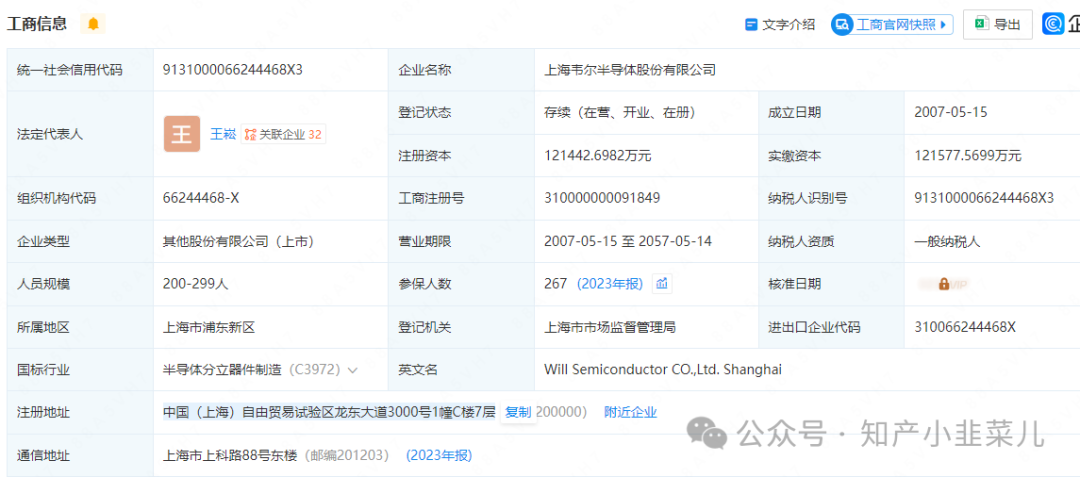Select 上海市市场监督管理局 registration authority
This screenshot has height=477, width=1080.
(610, 327)
